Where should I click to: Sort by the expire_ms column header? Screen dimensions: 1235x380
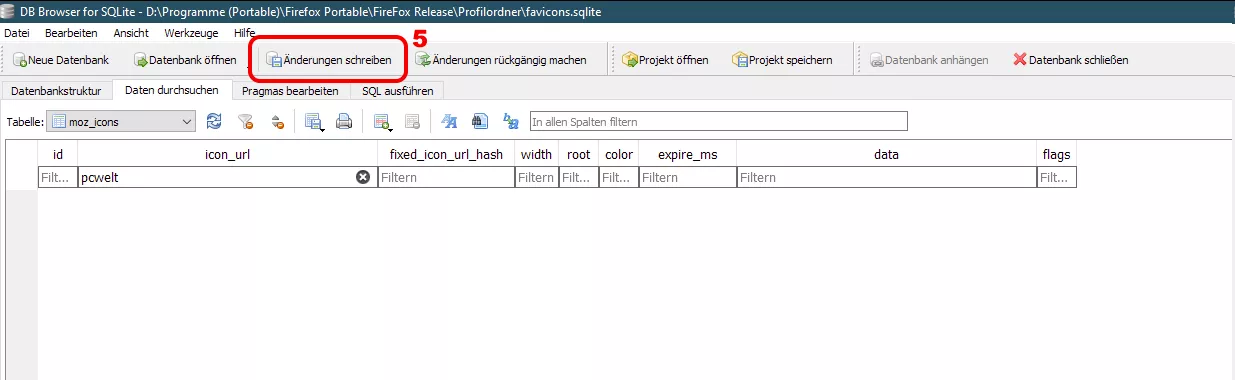tap(688, 155)
